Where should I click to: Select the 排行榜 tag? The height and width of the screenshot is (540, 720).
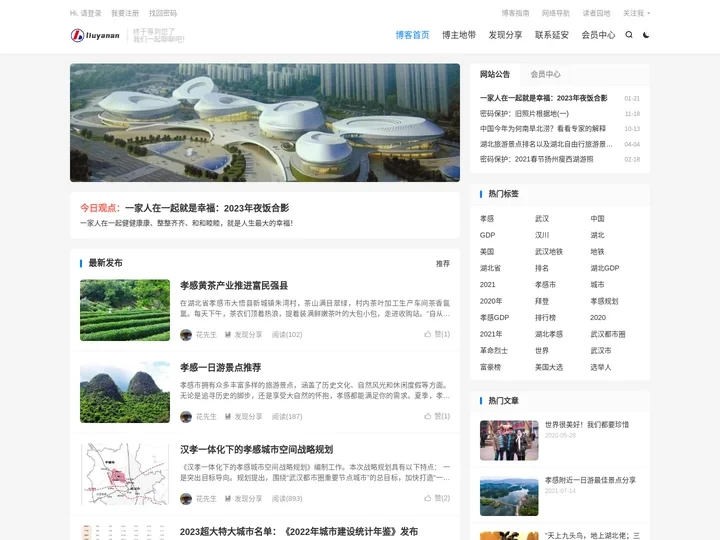pyautogui.click(x=546, y=318)
